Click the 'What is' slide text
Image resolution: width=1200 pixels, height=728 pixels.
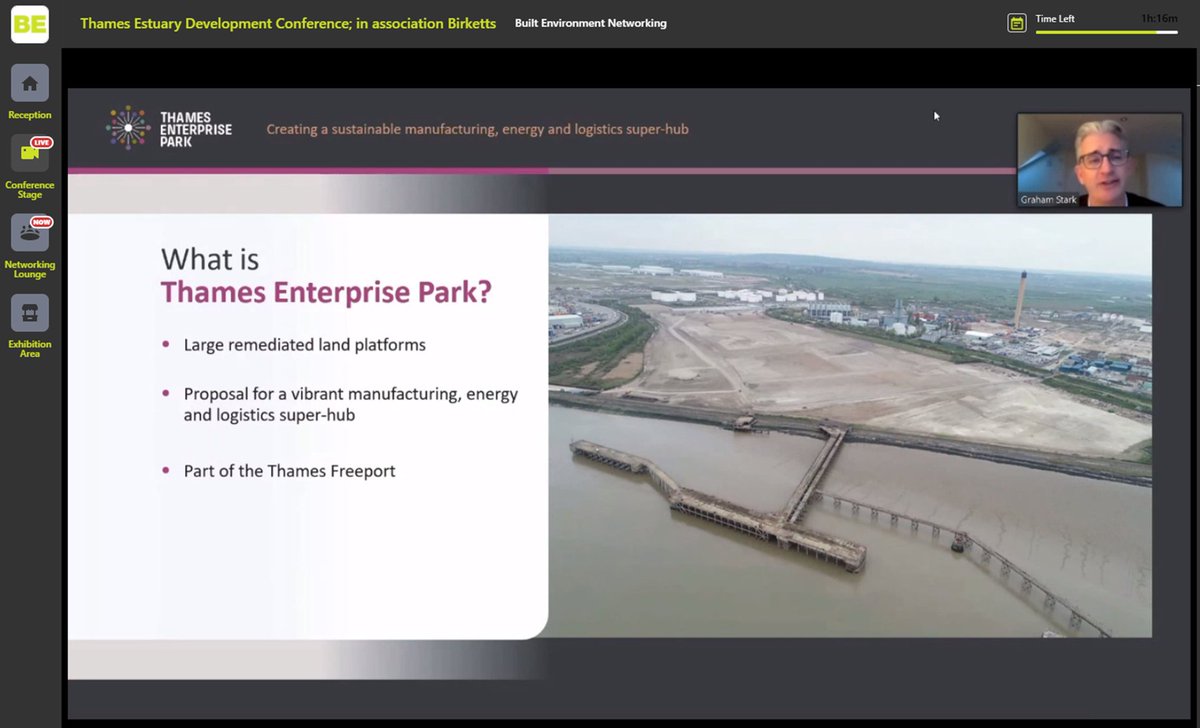210,259
